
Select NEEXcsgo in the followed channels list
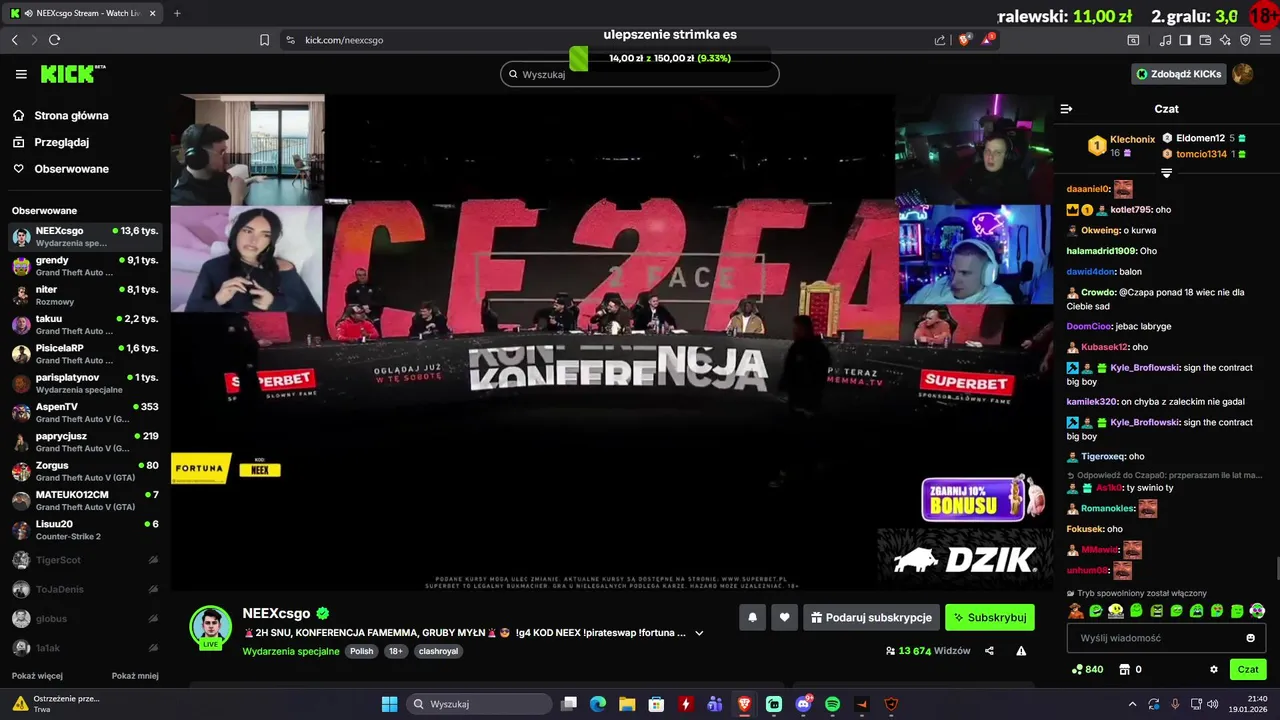pos(84,236)
